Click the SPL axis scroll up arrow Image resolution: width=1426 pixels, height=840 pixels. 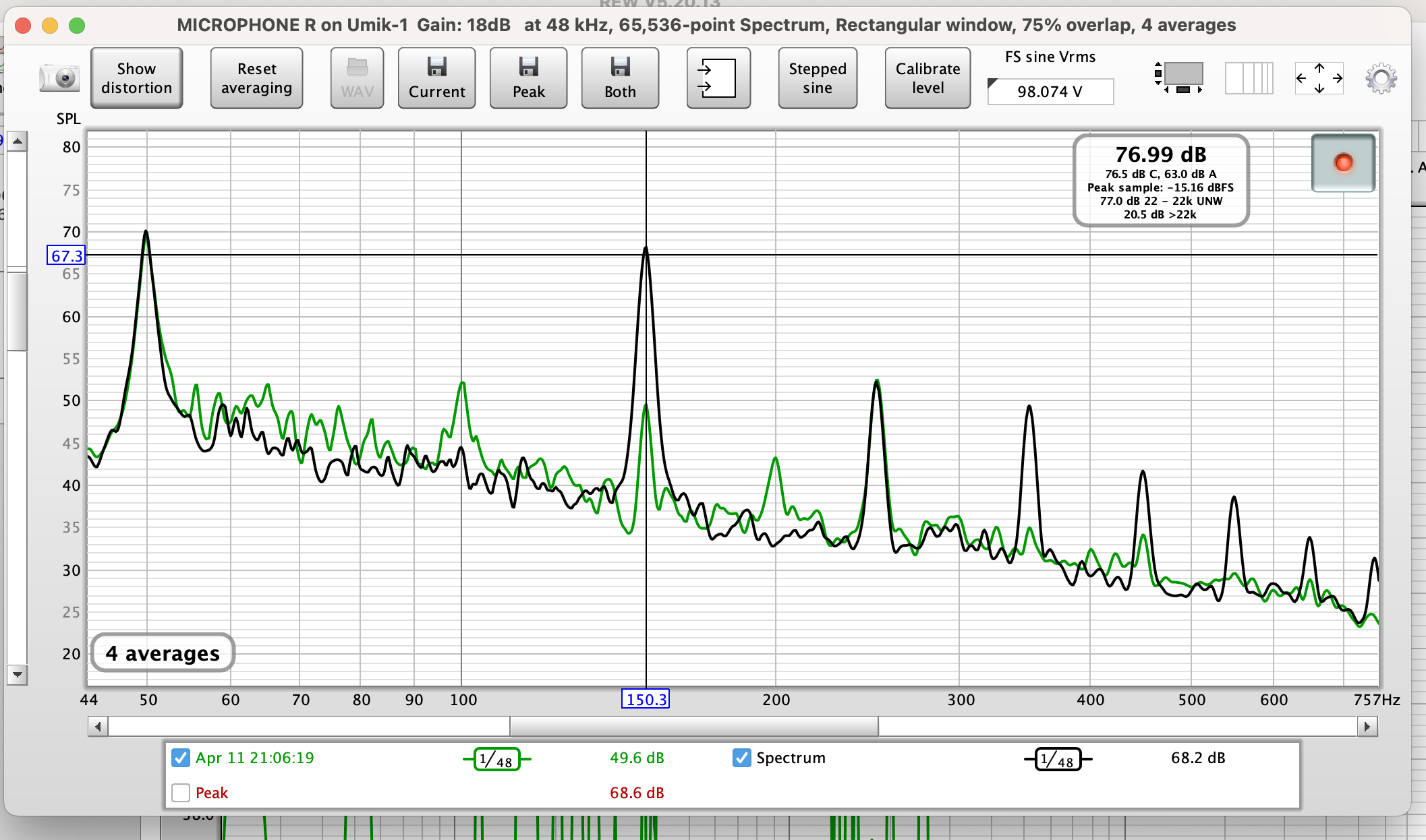point(18,142)
